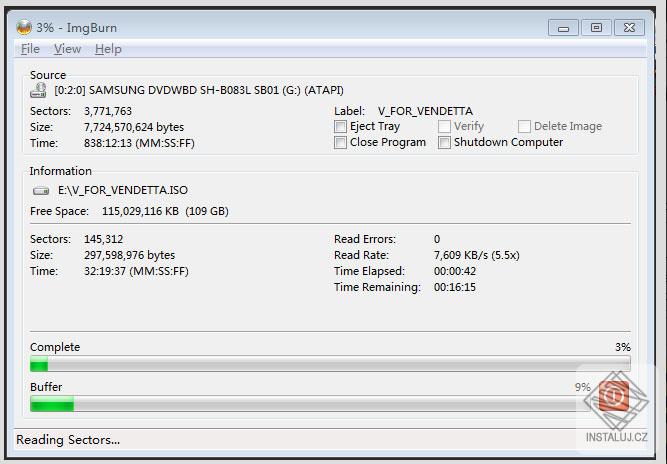Click the destination hard drive icon

41,191
